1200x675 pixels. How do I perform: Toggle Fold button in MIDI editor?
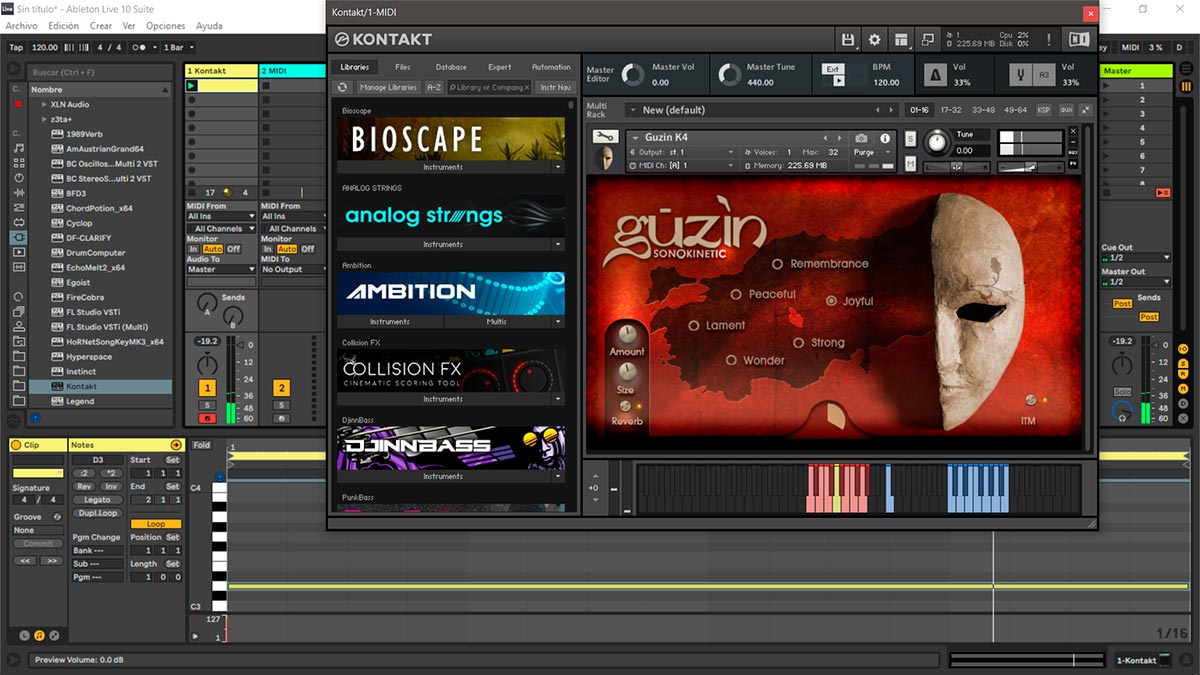202,445
